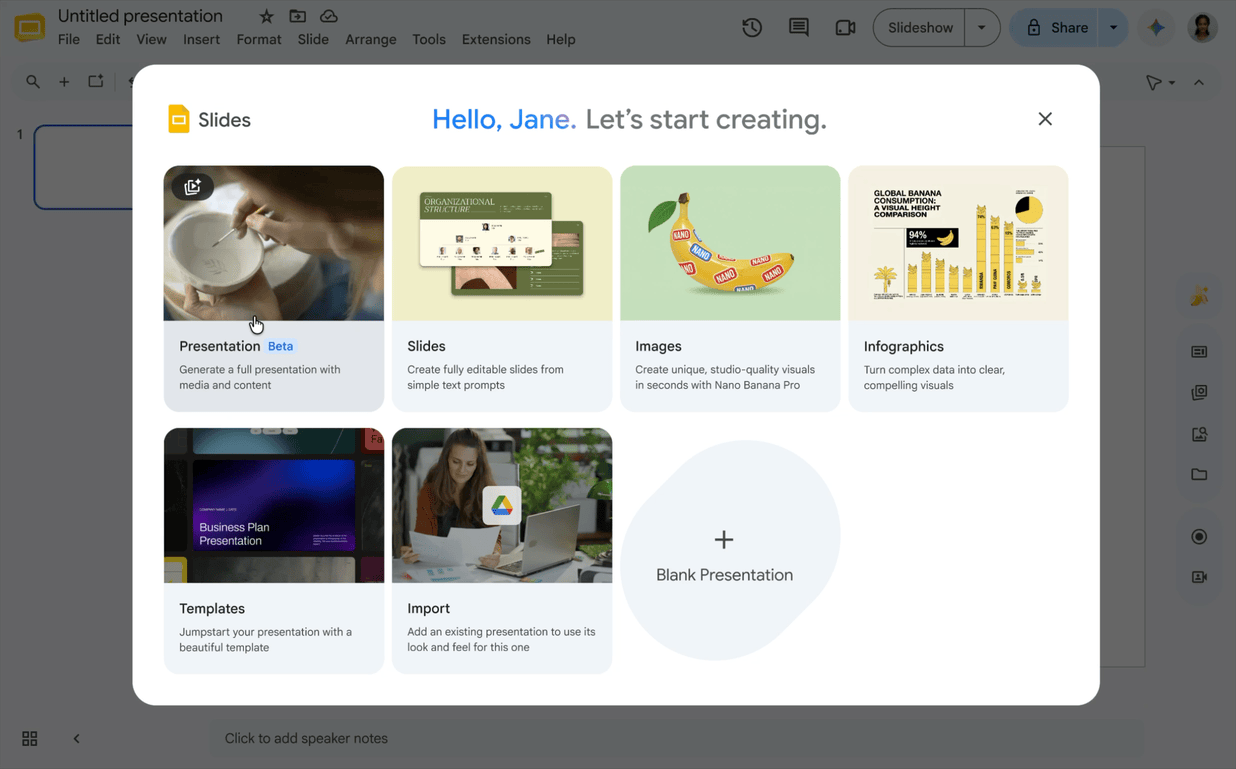The height and width of the screenshot is (769, 1236).
Task: Open the grid view icon
Action: click(30, 739)
